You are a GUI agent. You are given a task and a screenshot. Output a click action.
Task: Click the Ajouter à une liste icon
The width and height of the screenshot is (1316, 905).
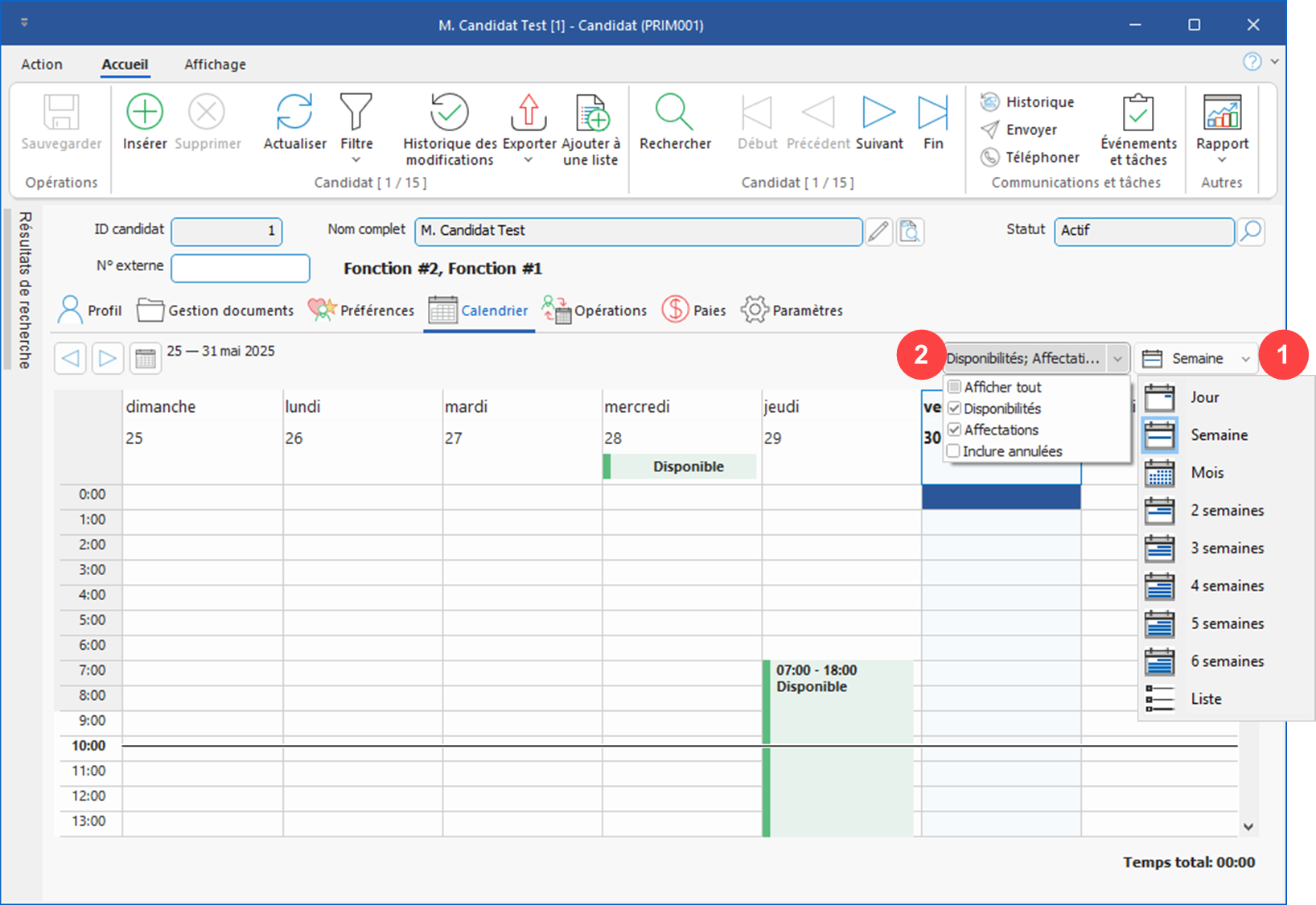point(591,113)
